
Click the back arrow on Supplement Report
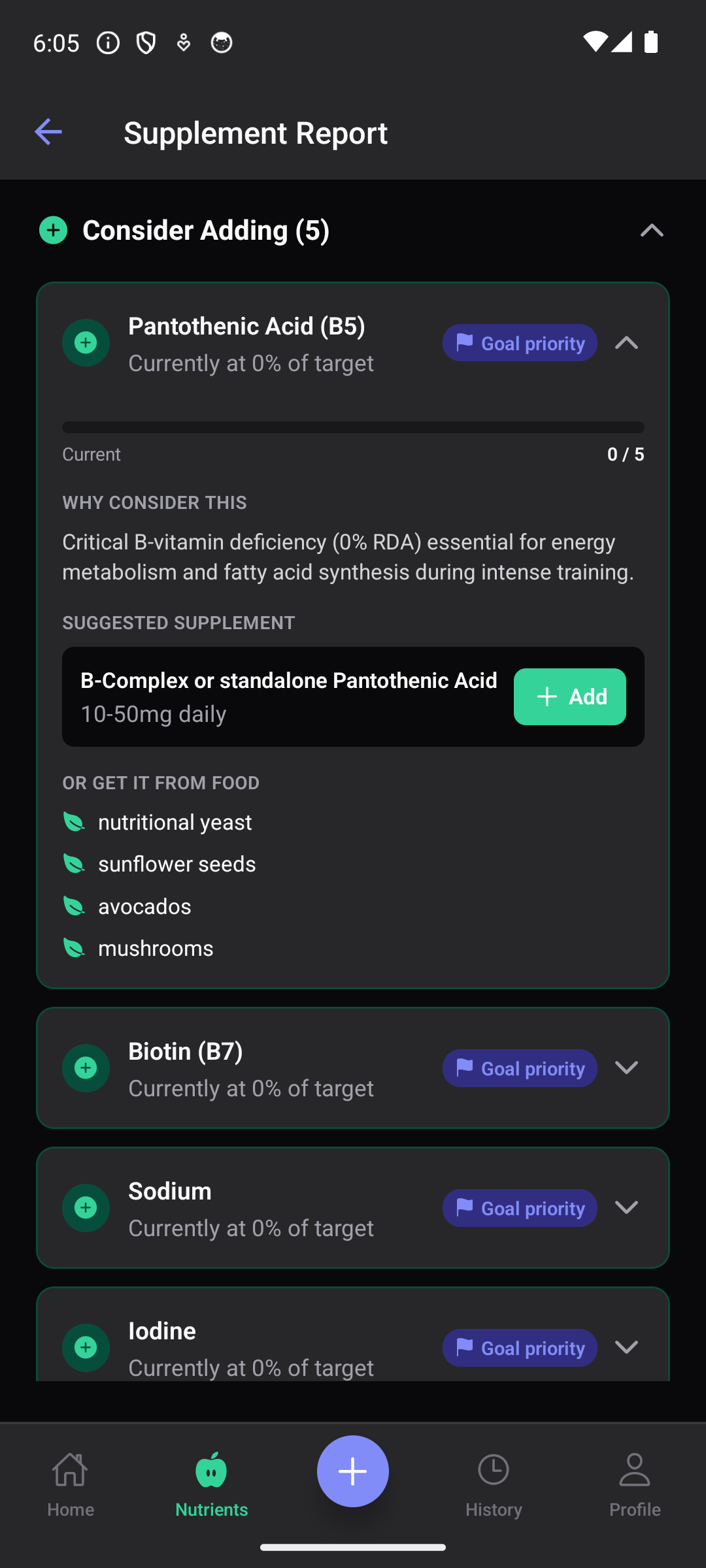tap(48, 132)
